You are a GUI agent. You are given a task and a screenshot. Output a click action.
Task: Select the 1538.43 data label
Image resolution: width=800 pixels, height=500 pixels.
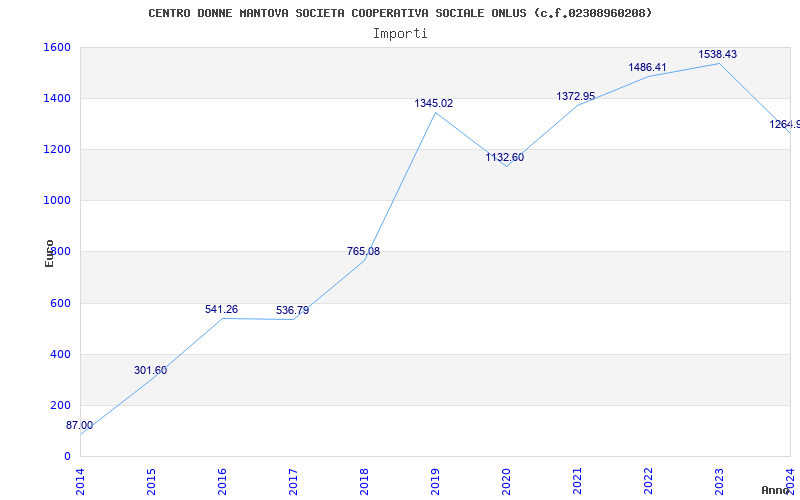pos(717,54)
